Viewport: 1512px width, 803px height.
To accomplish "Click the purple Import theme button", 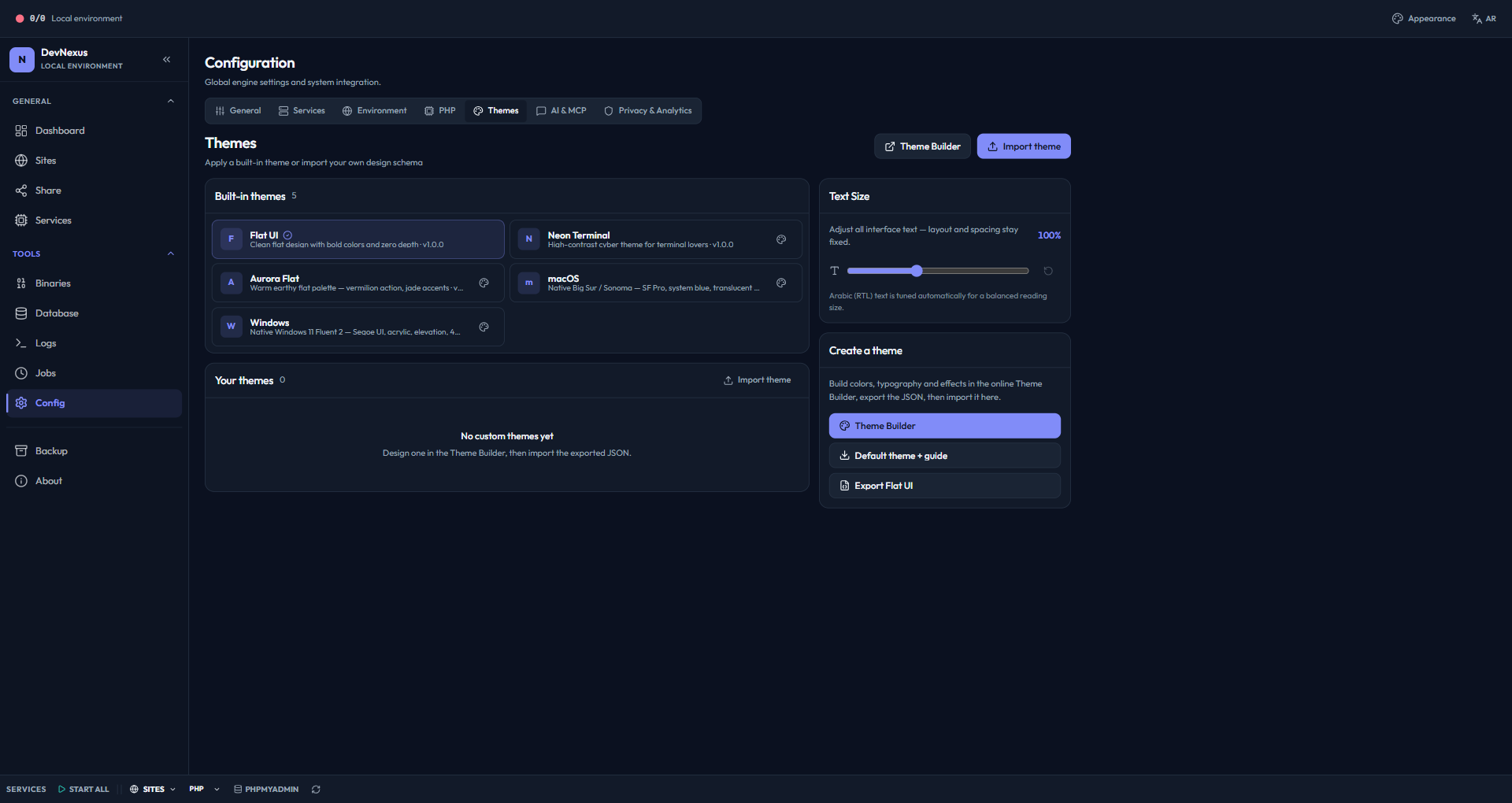I will click(1024, 146).
